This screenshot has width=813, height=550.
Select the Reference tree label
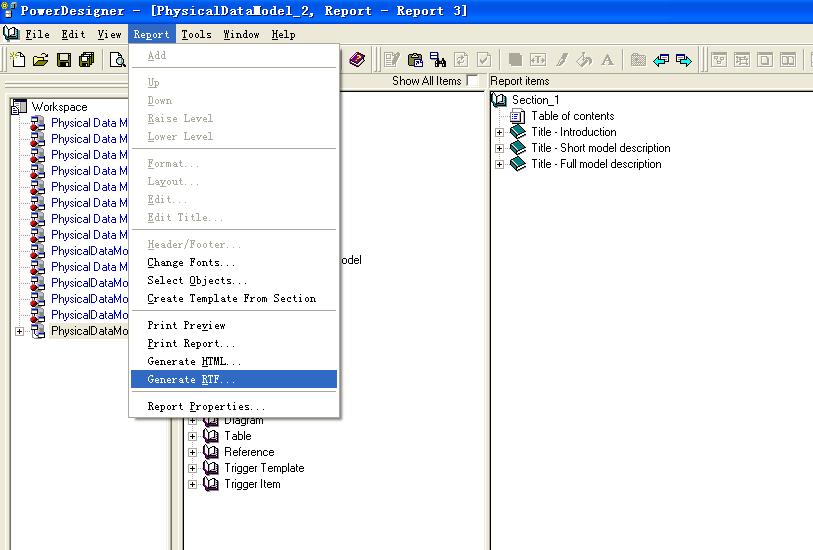pyautogui.click(x=249, y=452)
